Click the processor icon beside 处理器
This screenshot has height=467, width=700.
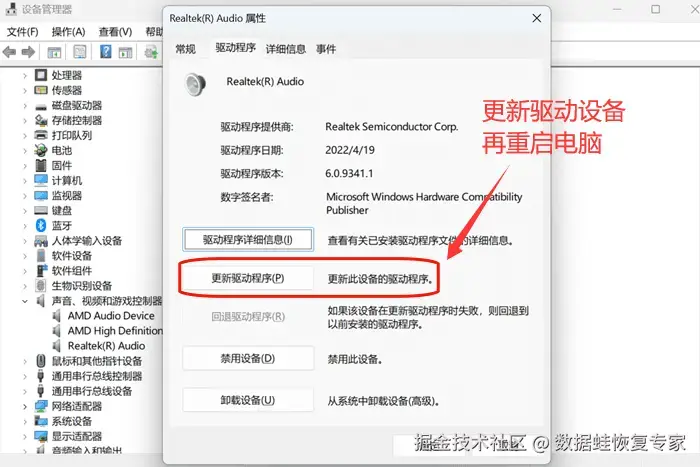tap(41, 75)
